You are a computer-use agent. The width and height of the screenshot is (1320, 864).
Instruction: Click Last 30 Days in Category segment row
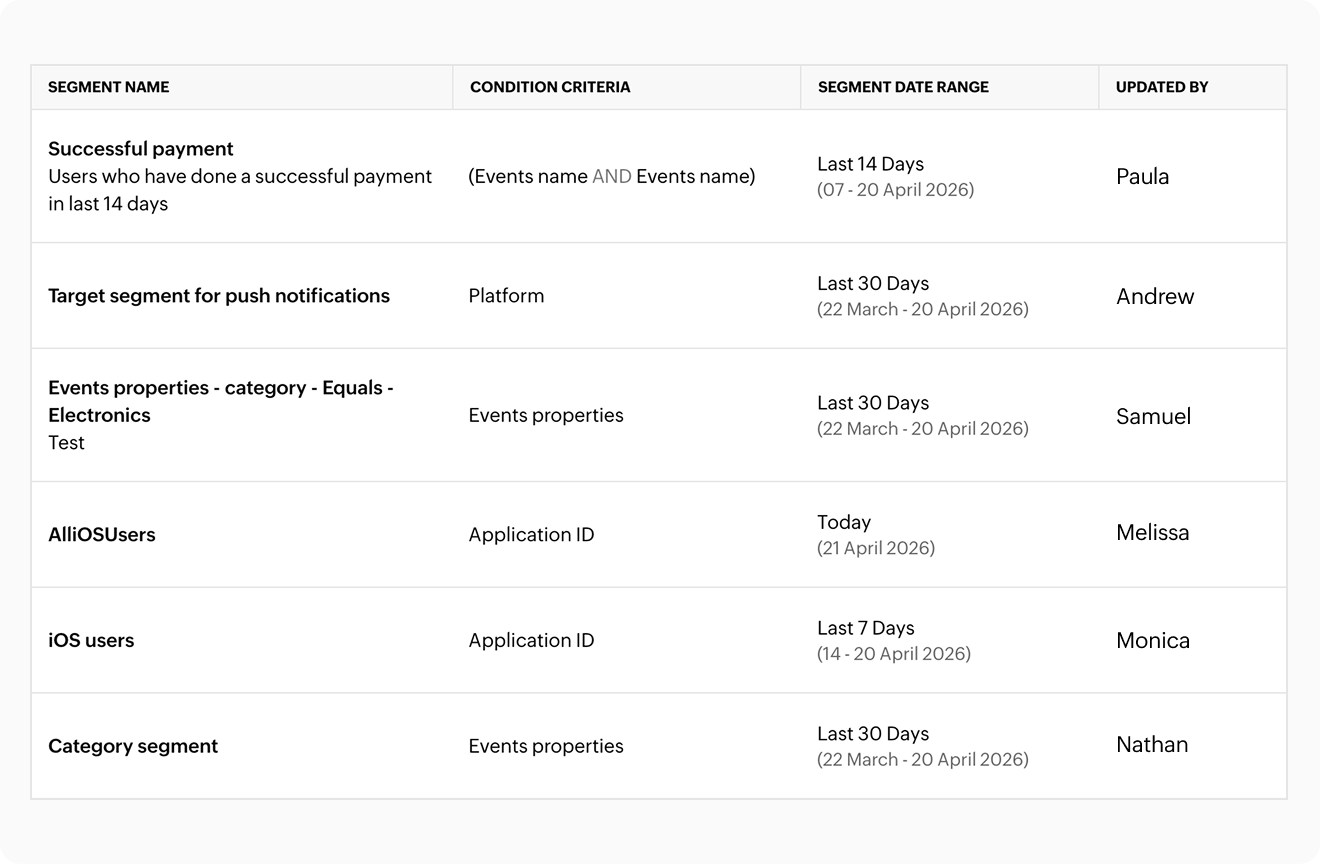point(873,734)
